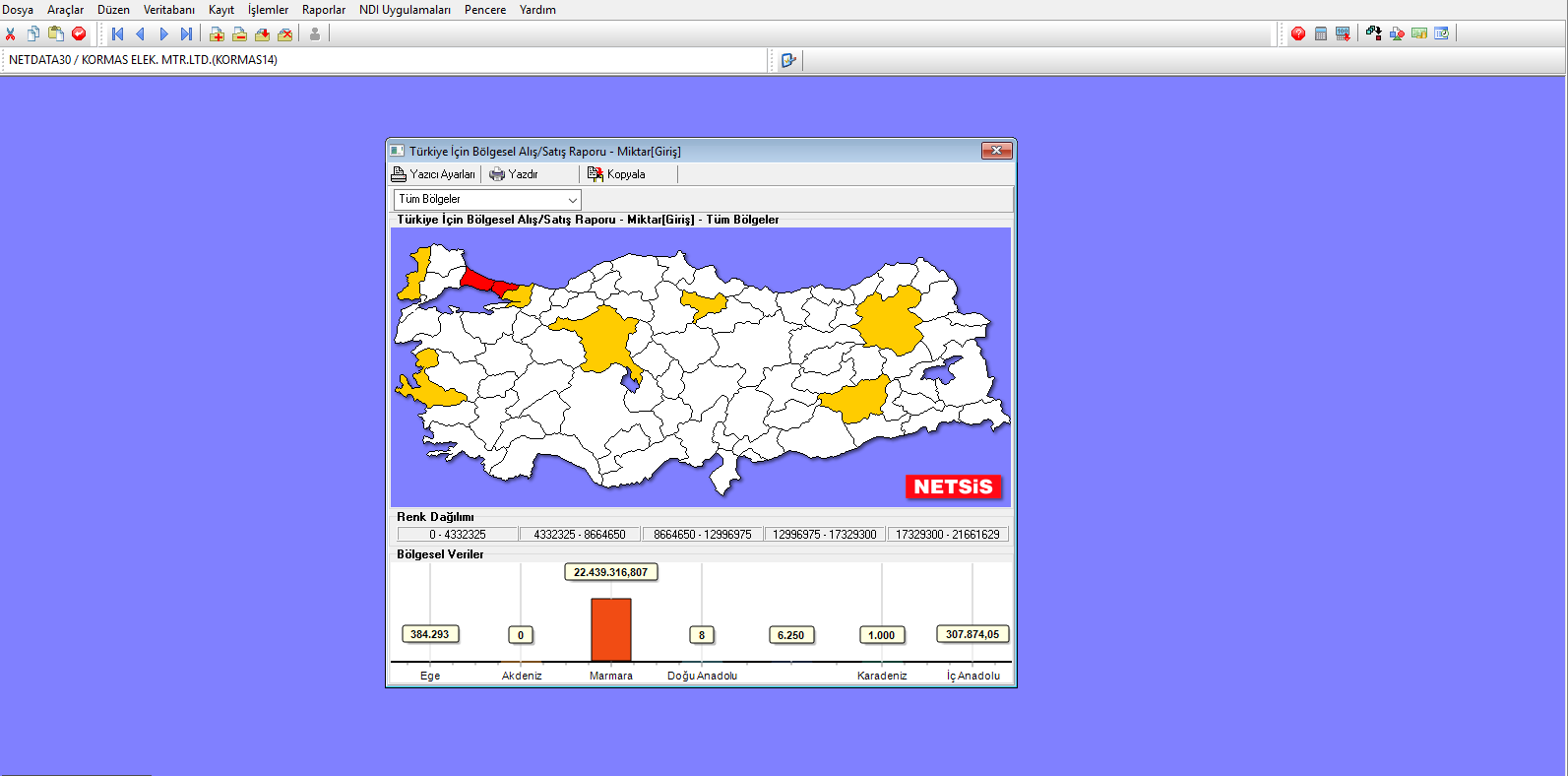
Task: Click the NETDATA30 / KORMAS company text
Action: (x=144, y=60)
